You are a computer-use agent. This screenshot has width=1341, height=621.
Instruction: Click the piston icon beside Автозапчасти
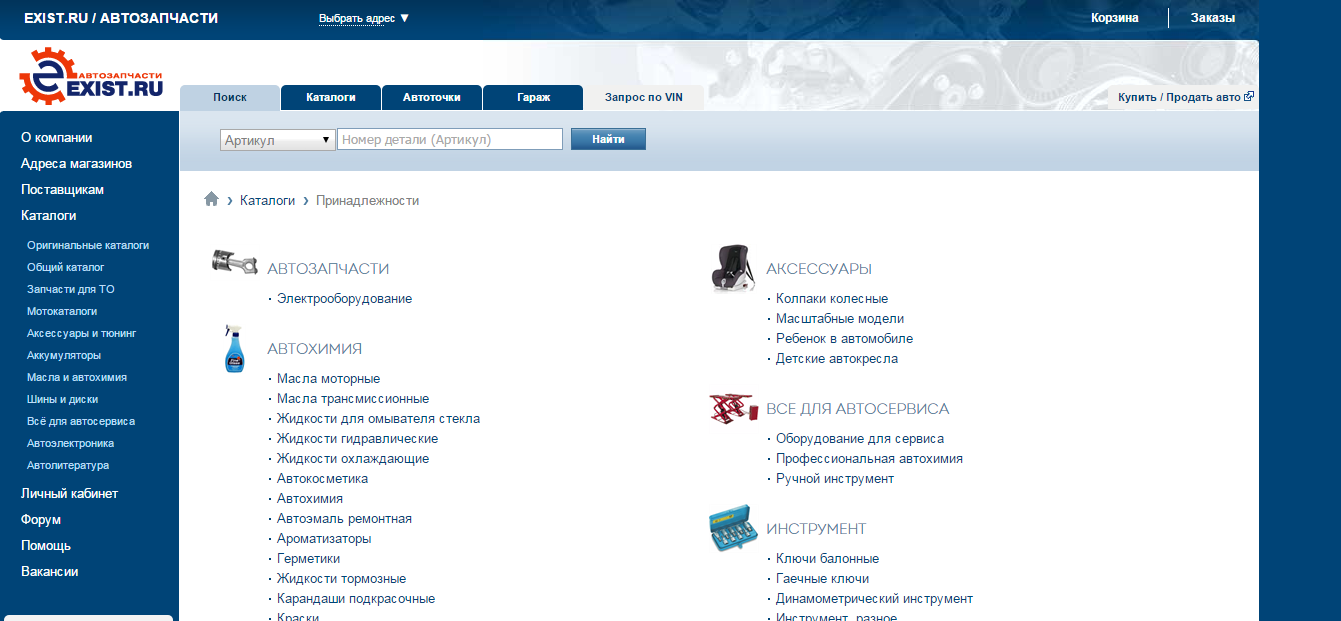(x=235, y=262)
